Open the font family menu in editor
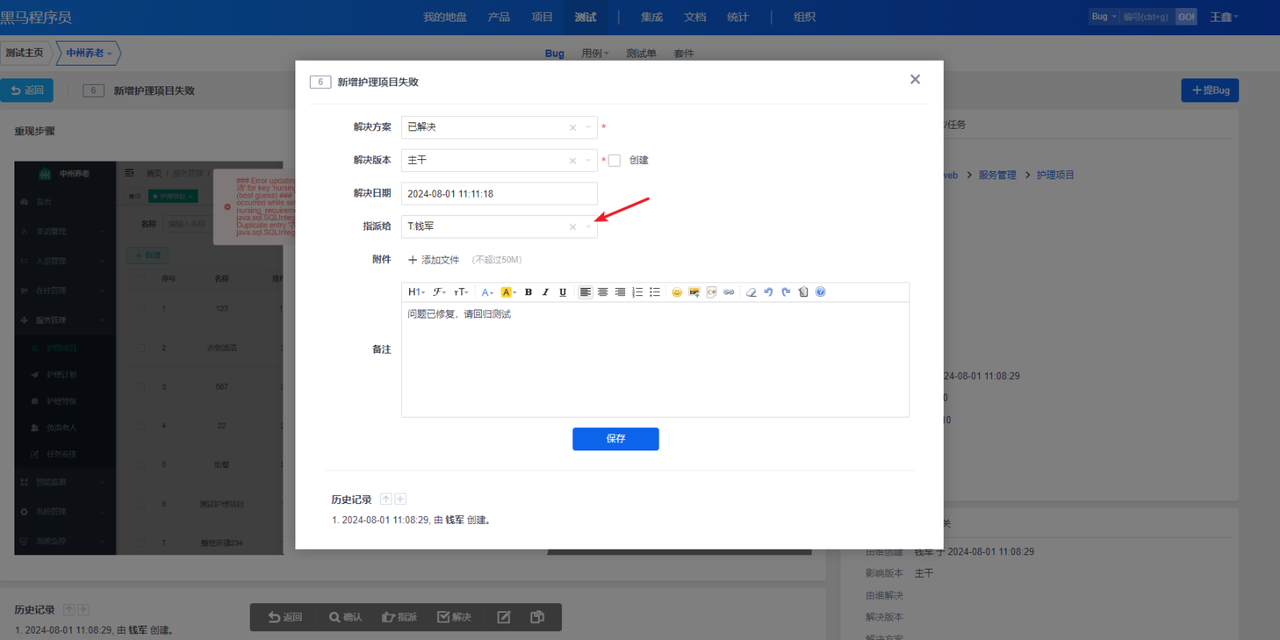Image resolution: width=1280 pixels, height=640 pixels. tap(439, 292)
